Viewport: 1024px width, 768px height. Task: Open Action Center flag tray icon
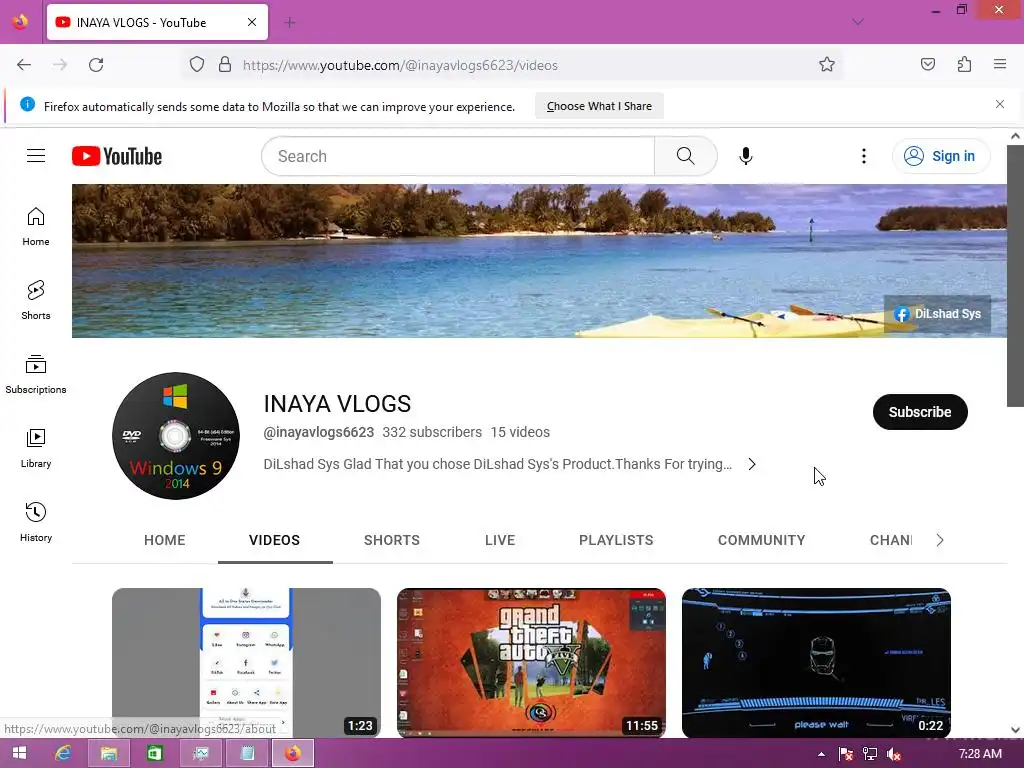pyautogui.click(x=846, y=754)
